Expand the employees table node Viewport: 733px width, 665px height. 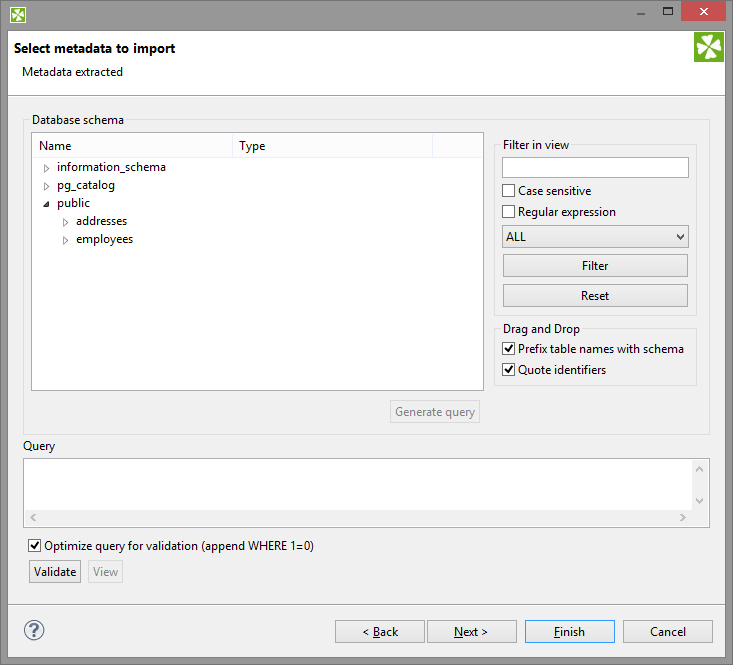point(66,240)
